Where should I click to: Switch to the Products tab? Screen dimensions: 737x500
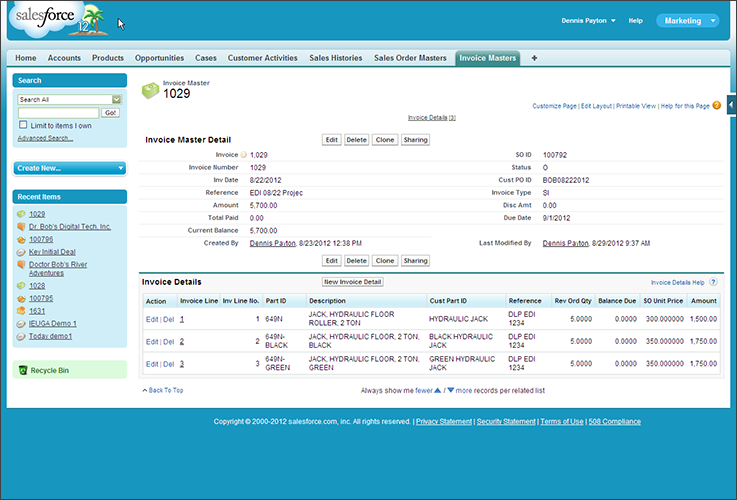(x=108, y=58)
